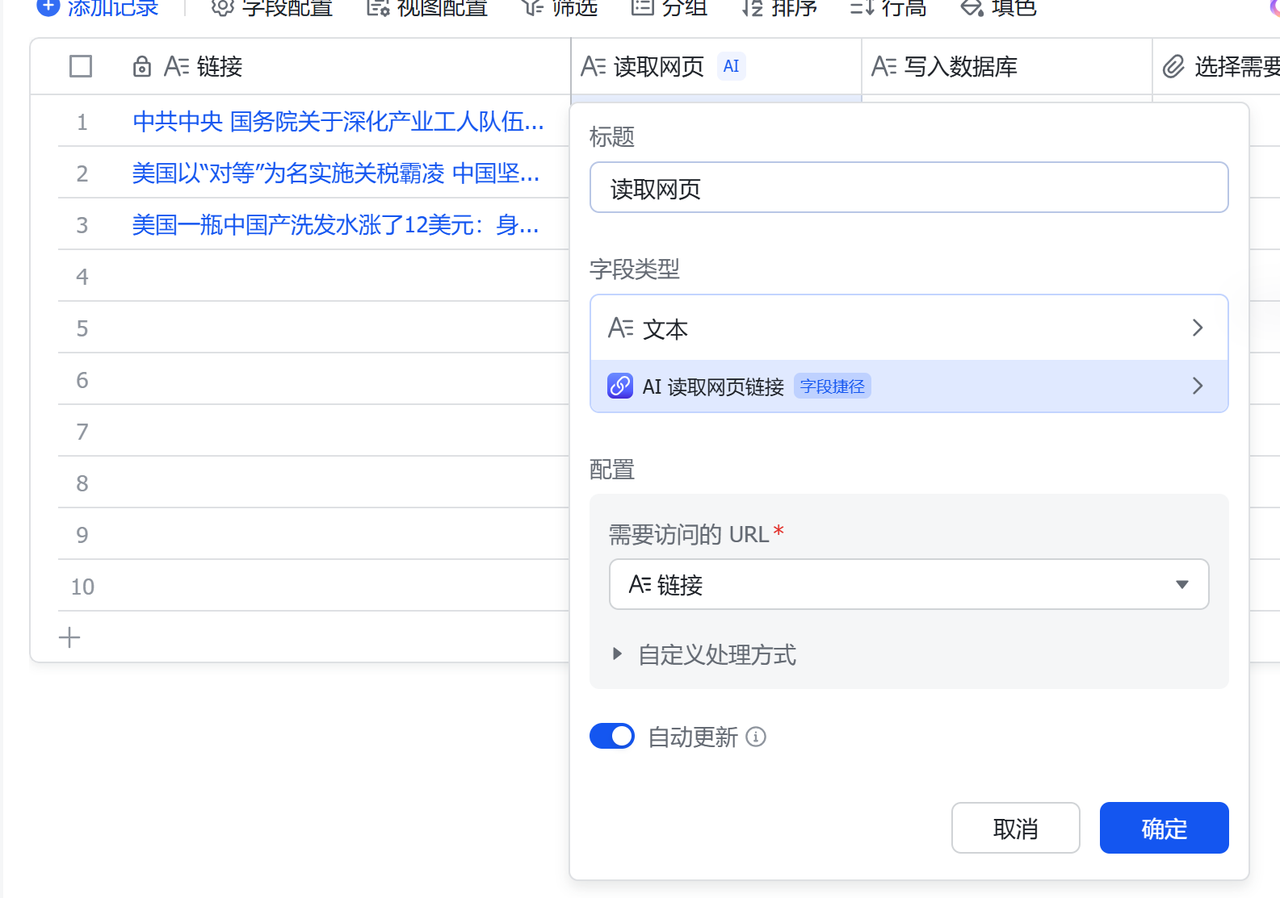
Task: Click the plus icon near 添加记录
Action: pos(49,7)
